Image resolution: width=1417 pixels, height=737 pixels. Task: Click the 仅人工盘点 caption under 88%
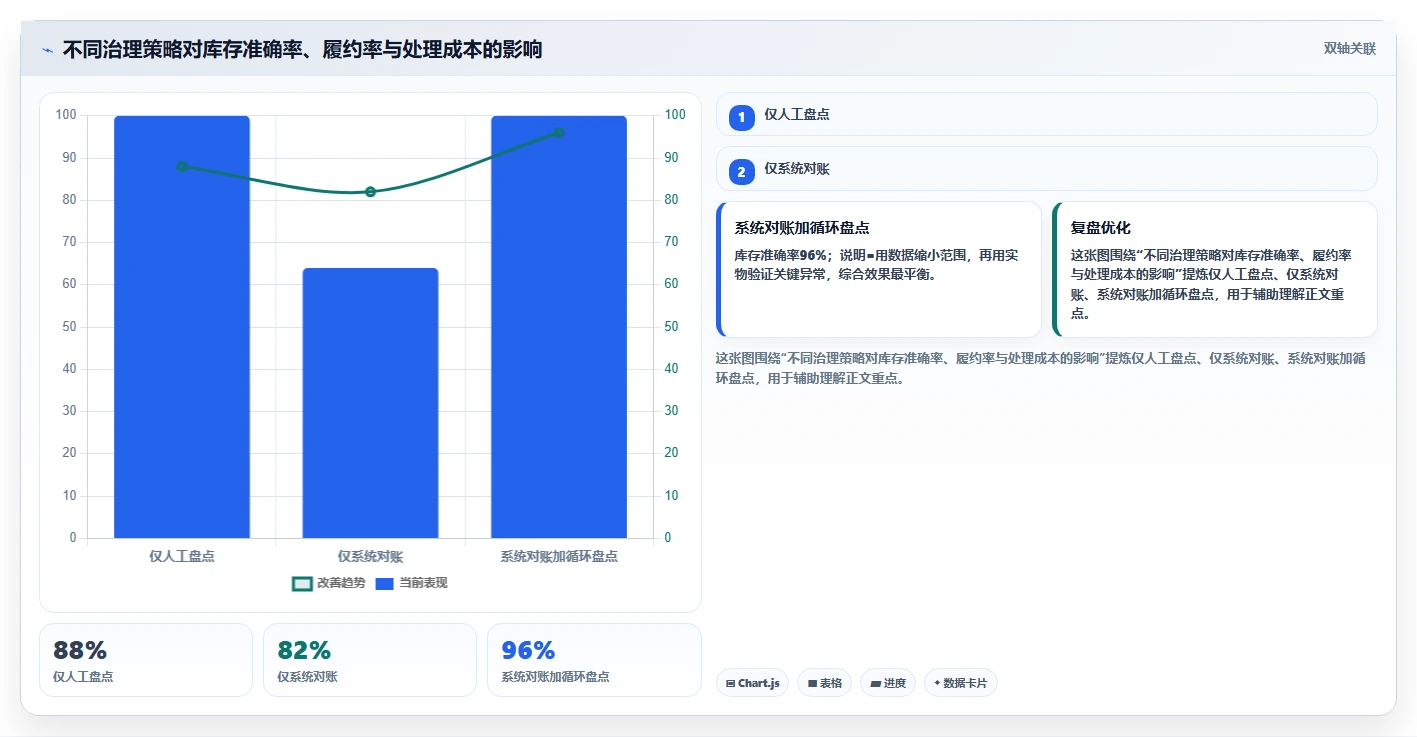pyautogui.click(x=83, y=677)
